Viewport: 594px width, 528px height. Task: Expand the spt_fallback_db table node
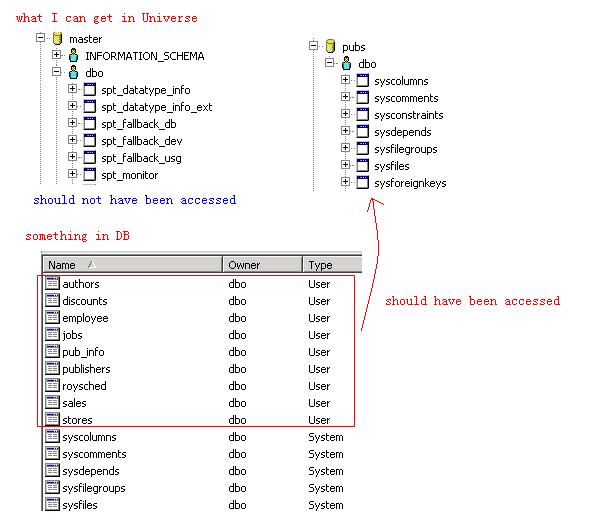click(x=72, y=123)
